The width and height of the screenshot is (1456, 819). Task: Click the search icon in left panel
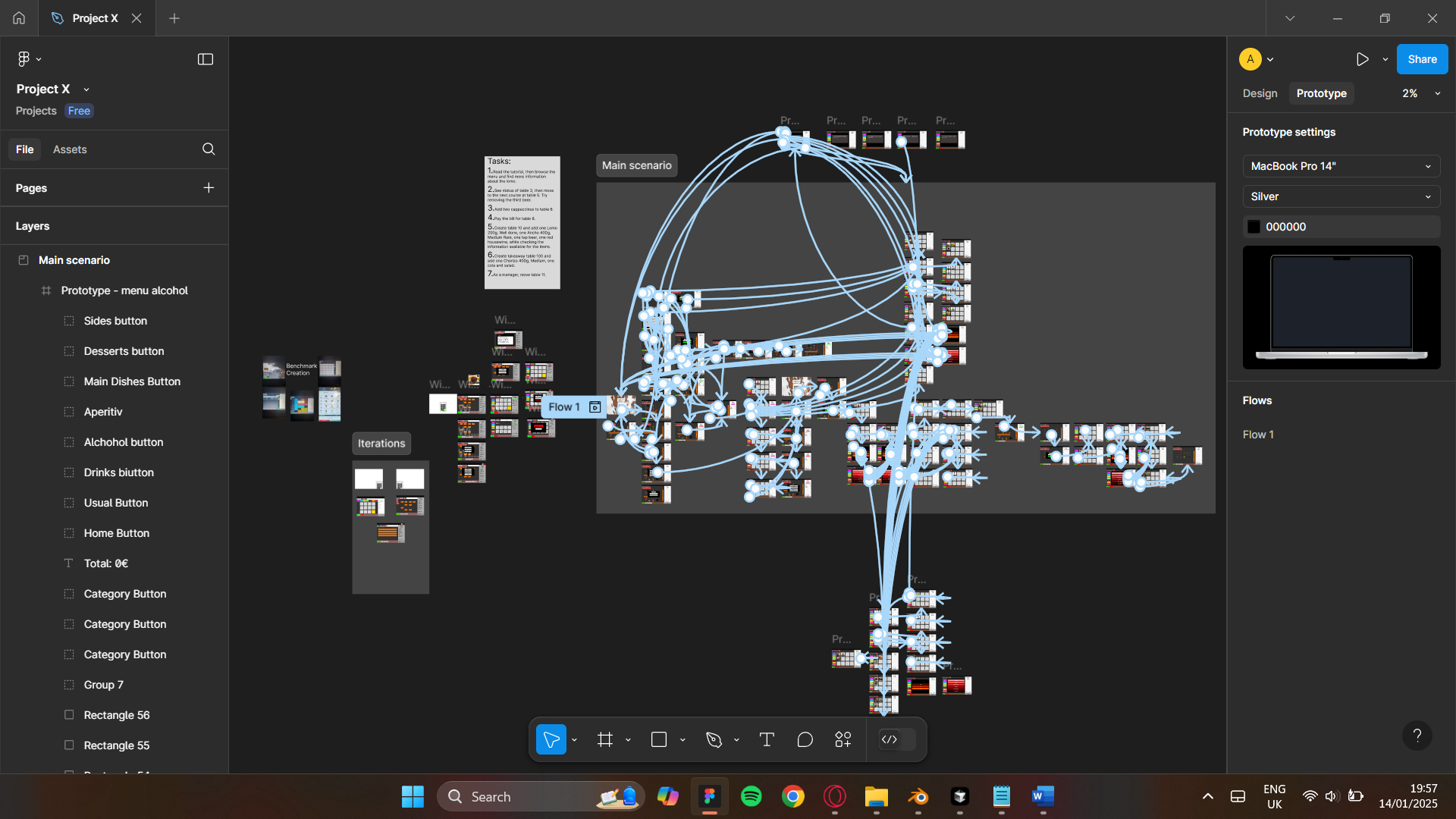(209, 149)
